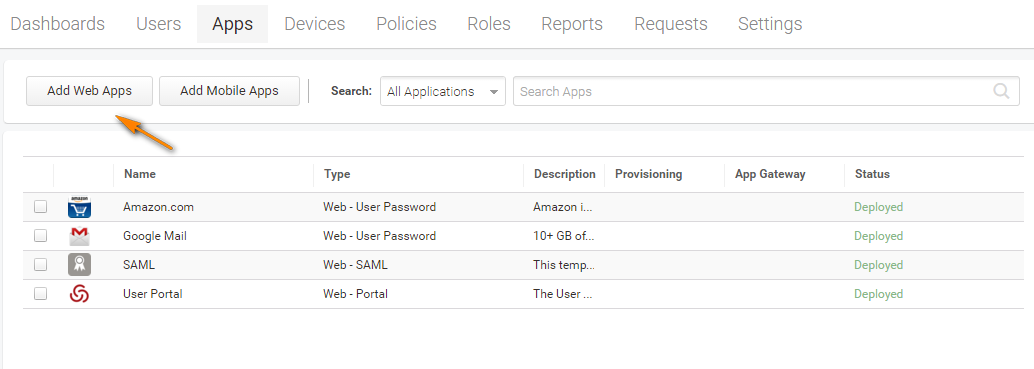Image resolution: width=1034 pixels, height=369 pixels.
Task: Click the Google Mail envelope icon
Action: coord(79,236)
